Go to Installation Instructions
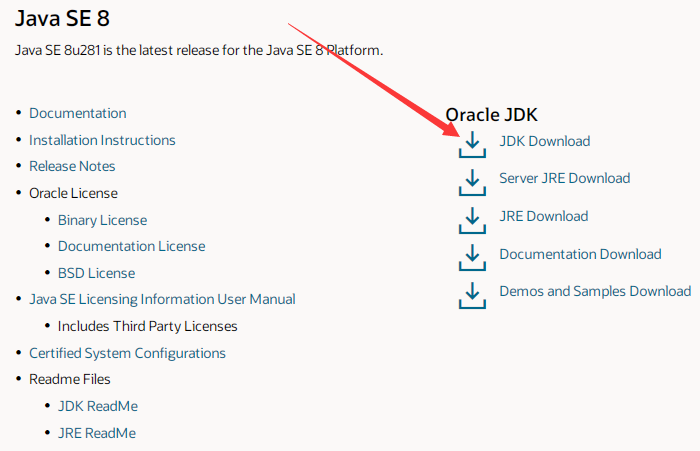This screenshot has height=451, width=700. [102, 140]
